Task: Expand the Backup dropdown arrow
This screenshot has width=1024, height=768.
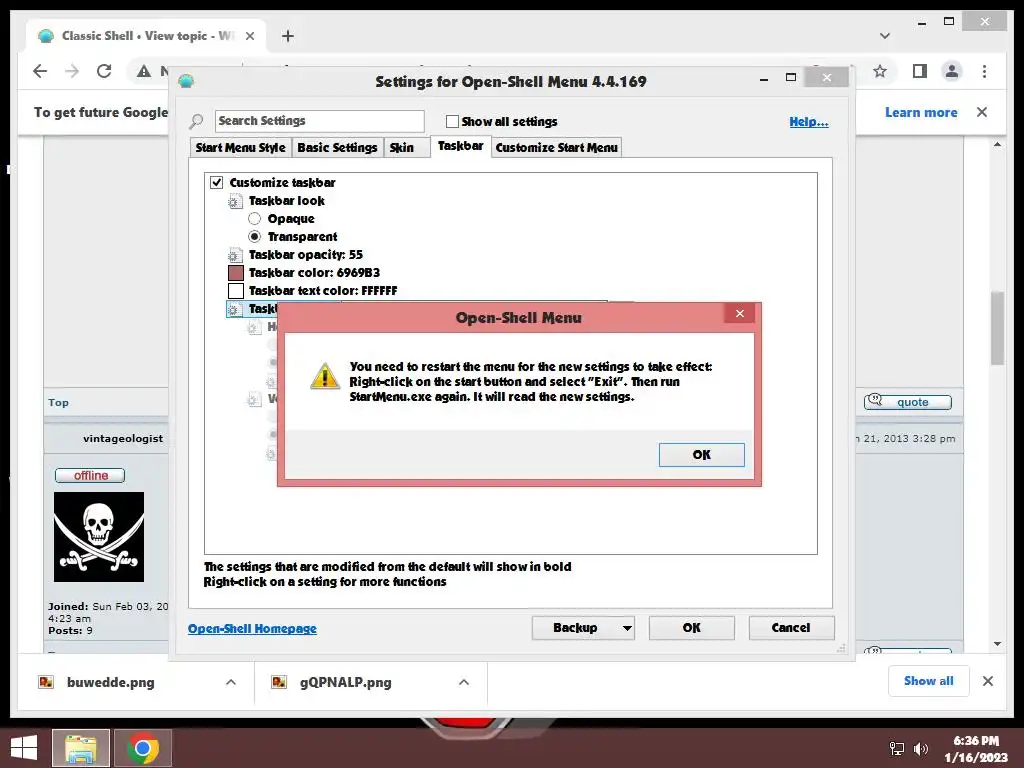Action: [x=627, y=628]
